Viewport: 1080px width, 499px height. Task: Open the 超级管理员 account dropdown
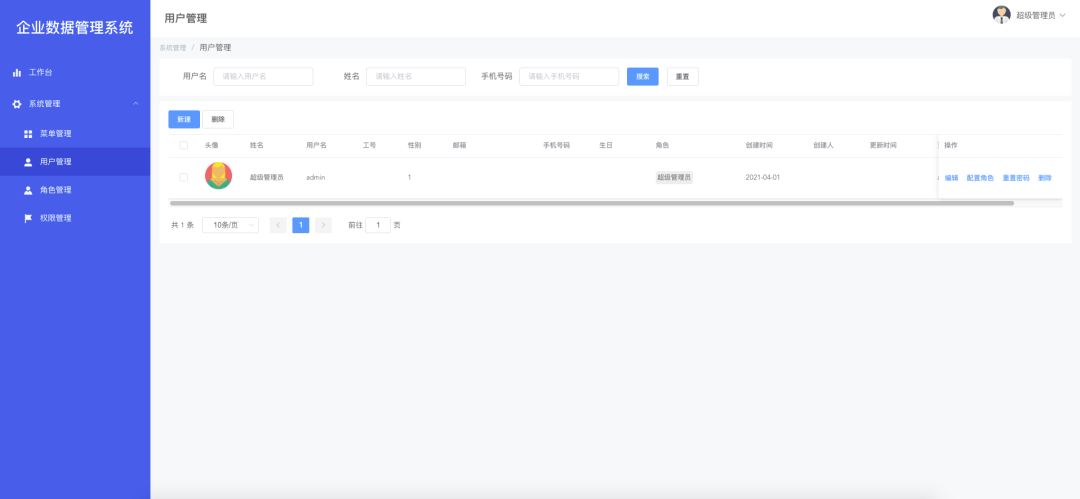[x=1040, y=15]
